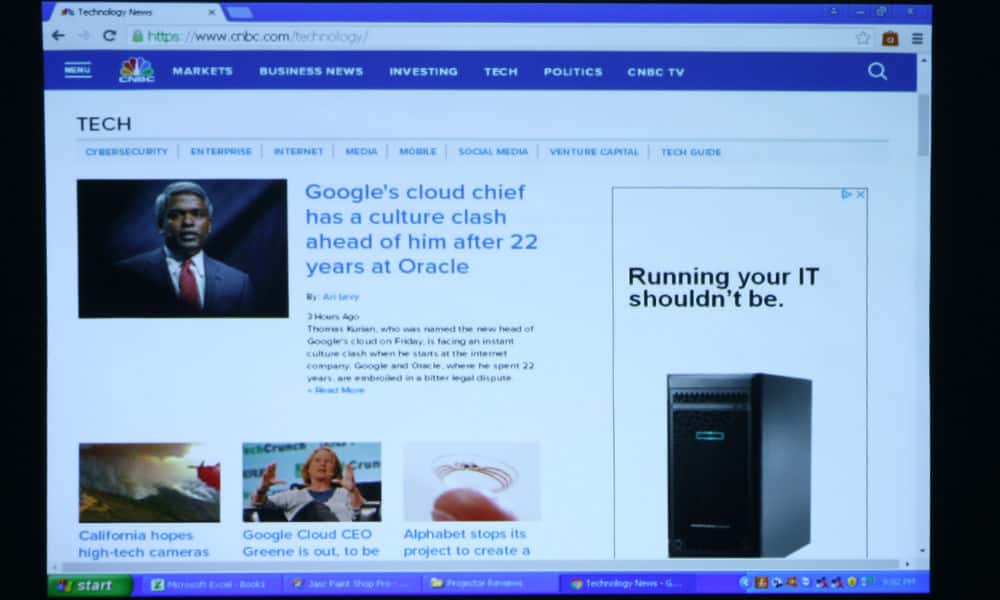
Task: Click the address bar URL field
Action: point(491,37)
